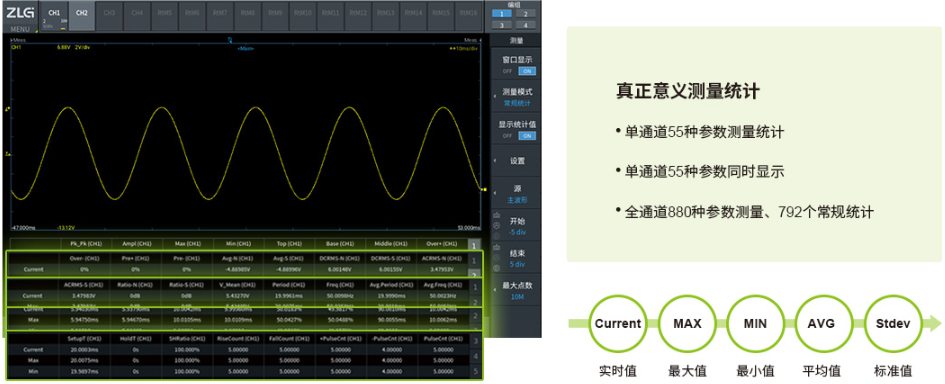This screenshot has height=384, width=945.
Task: Click the Current circle in the statistics graphic
Action: pyautogui.click(x=618, y=324)
